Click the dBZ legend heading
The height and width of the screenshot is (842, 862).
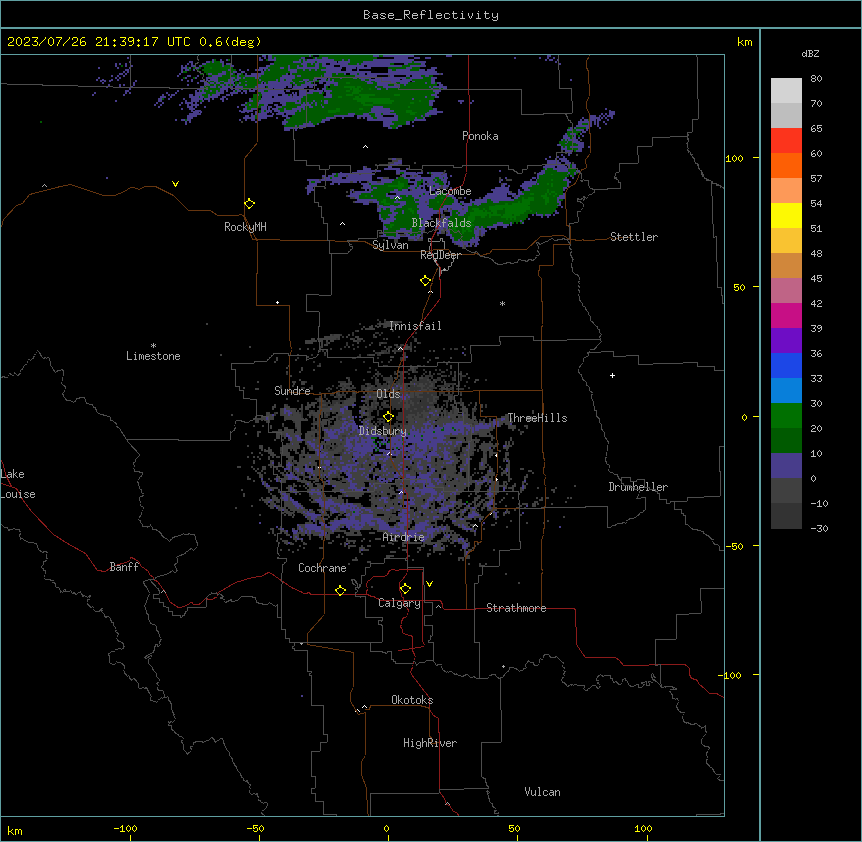click(810, 53)
